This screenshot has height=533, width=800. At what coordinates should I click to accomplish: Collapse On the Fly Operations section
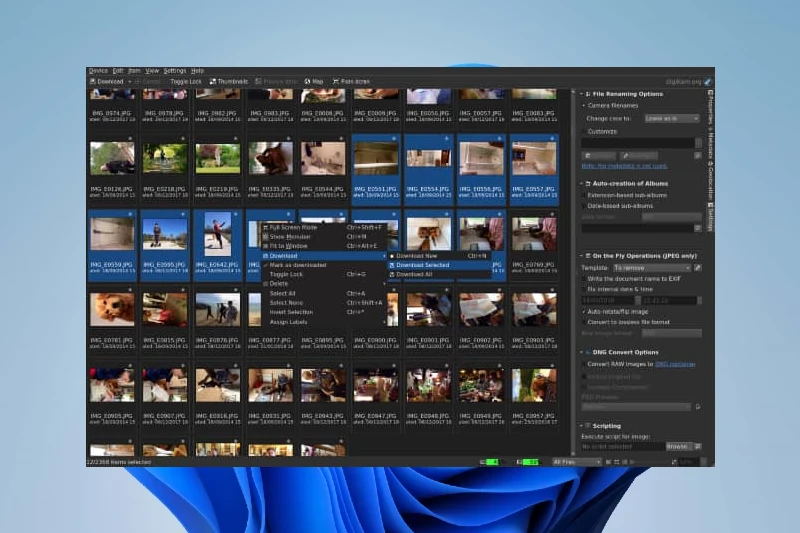click(x=582, y=256)
